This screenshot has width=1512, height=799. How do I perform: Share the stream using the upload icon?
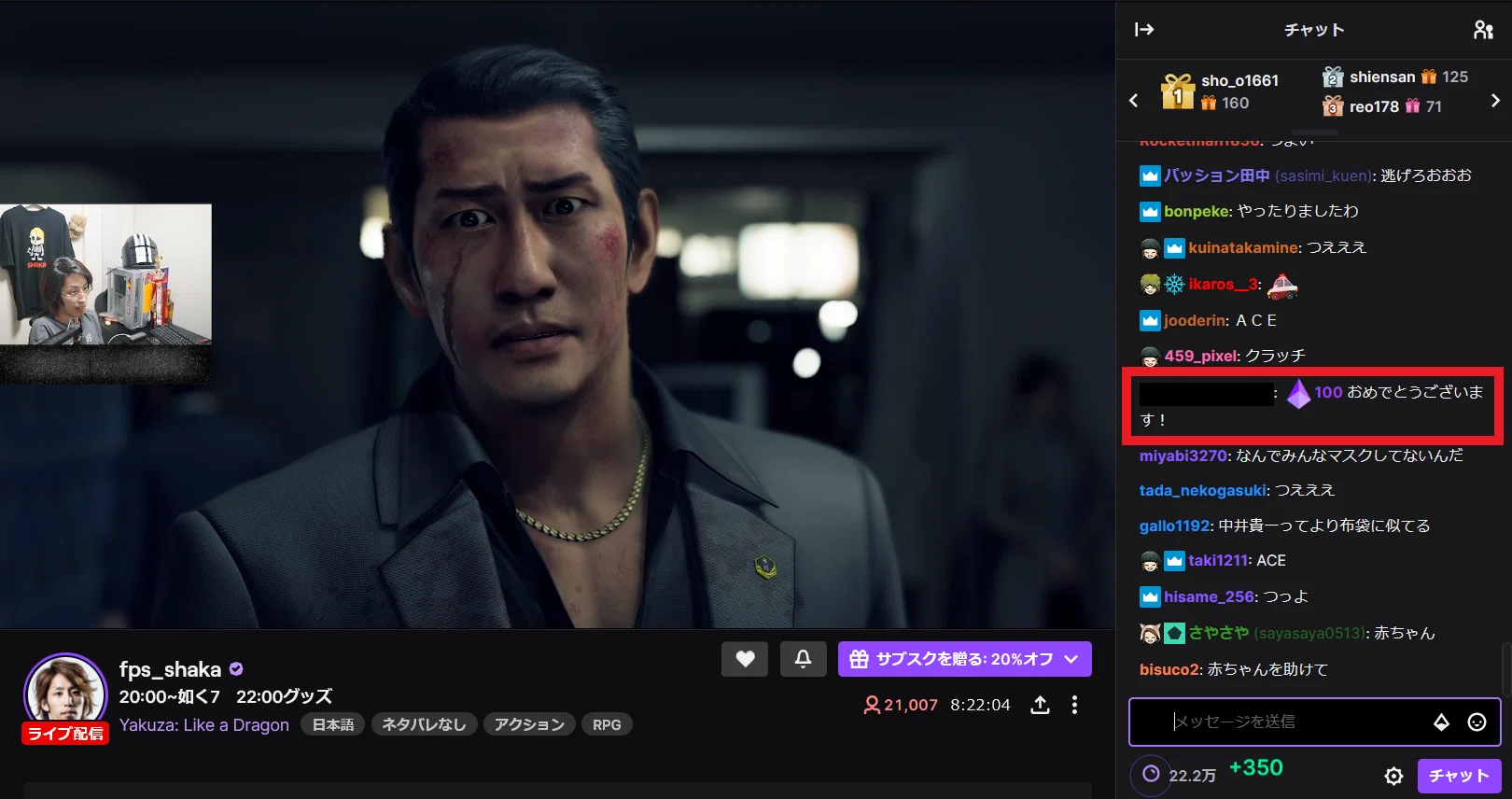(1040, 705)
